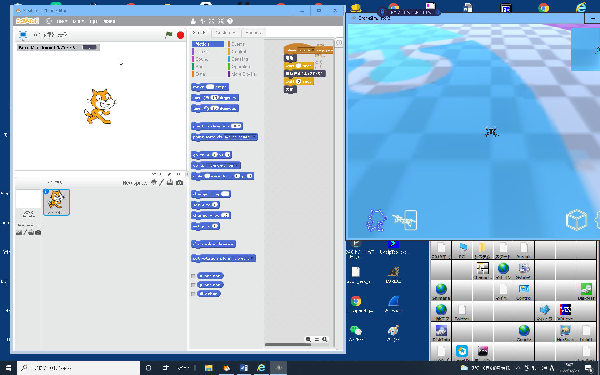Open the block help question-mark tool

230,21
